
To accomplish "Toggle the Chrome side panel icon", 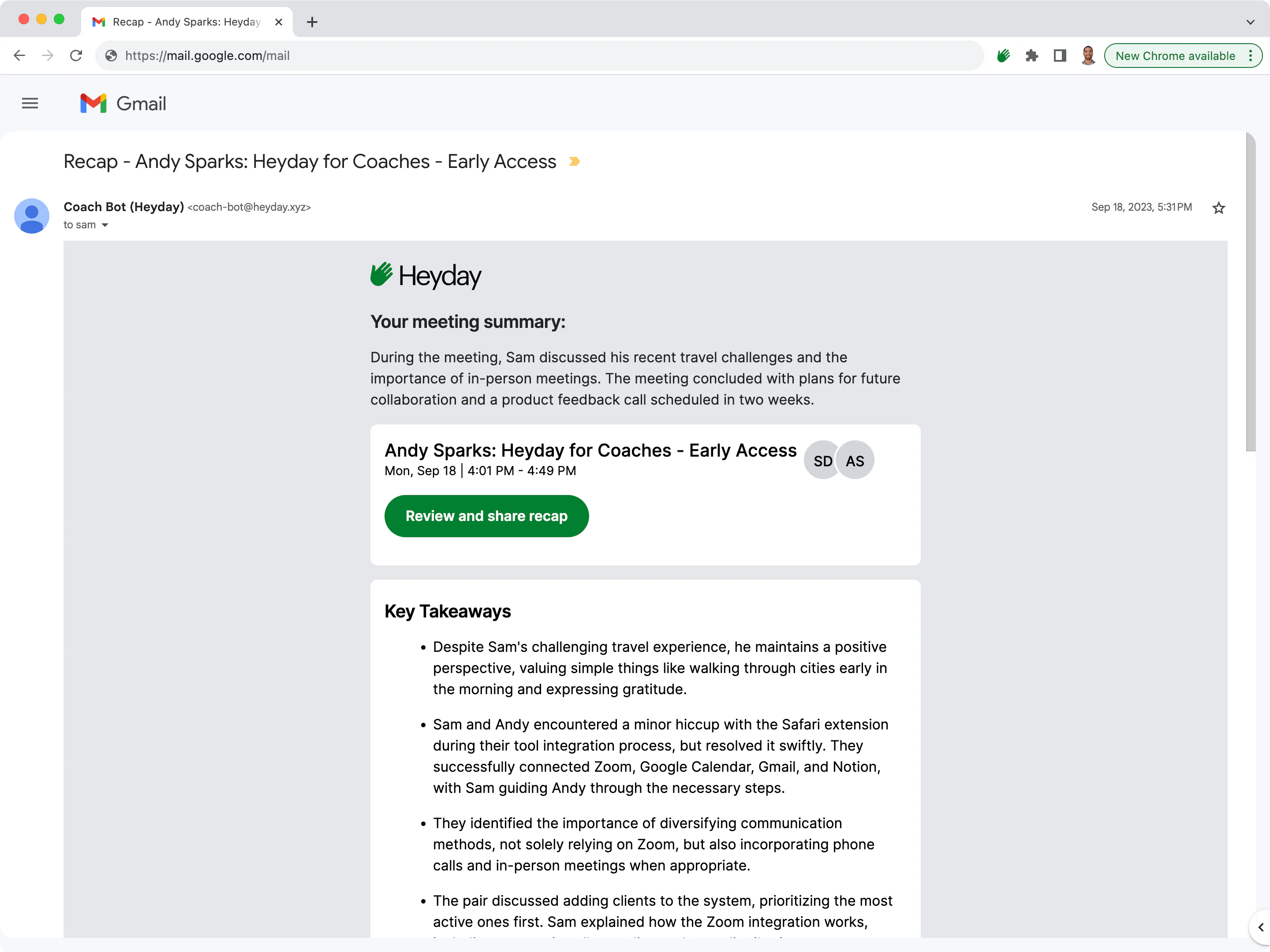I will click(1060, 56).
